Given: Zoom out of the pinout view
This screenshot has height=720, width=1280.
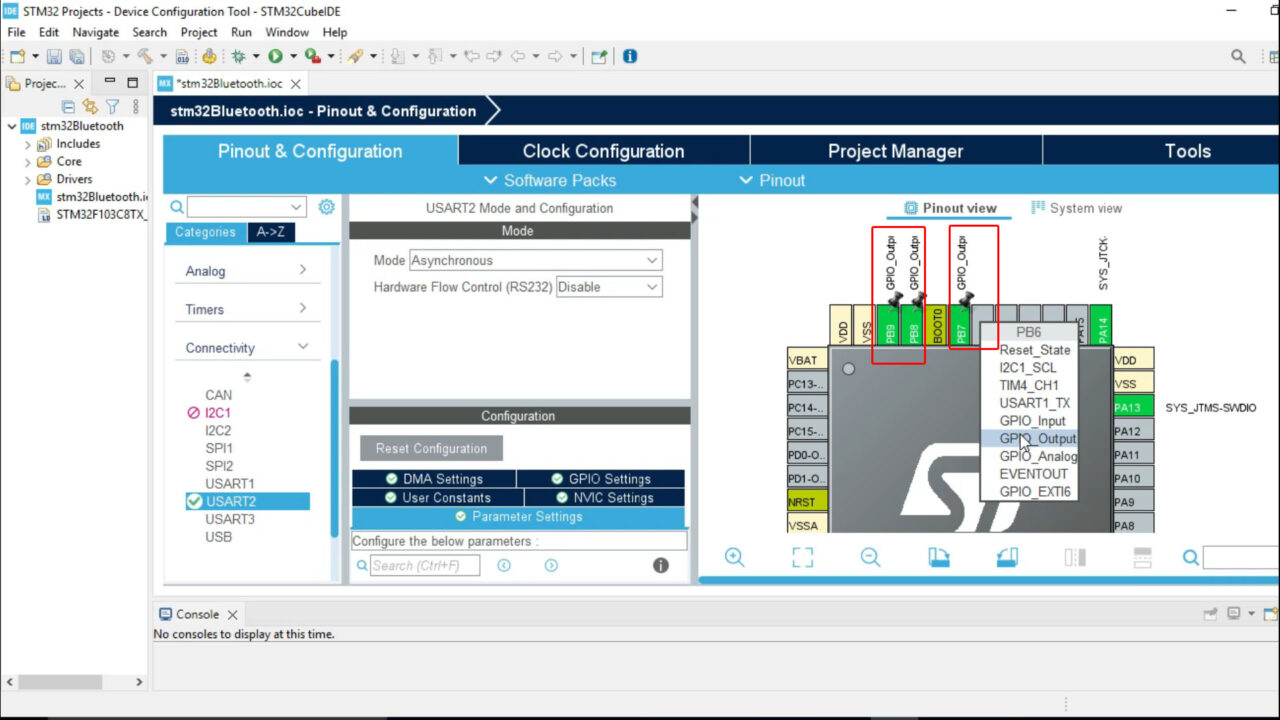Looking at the screenshot, I should tap(870, 558).
